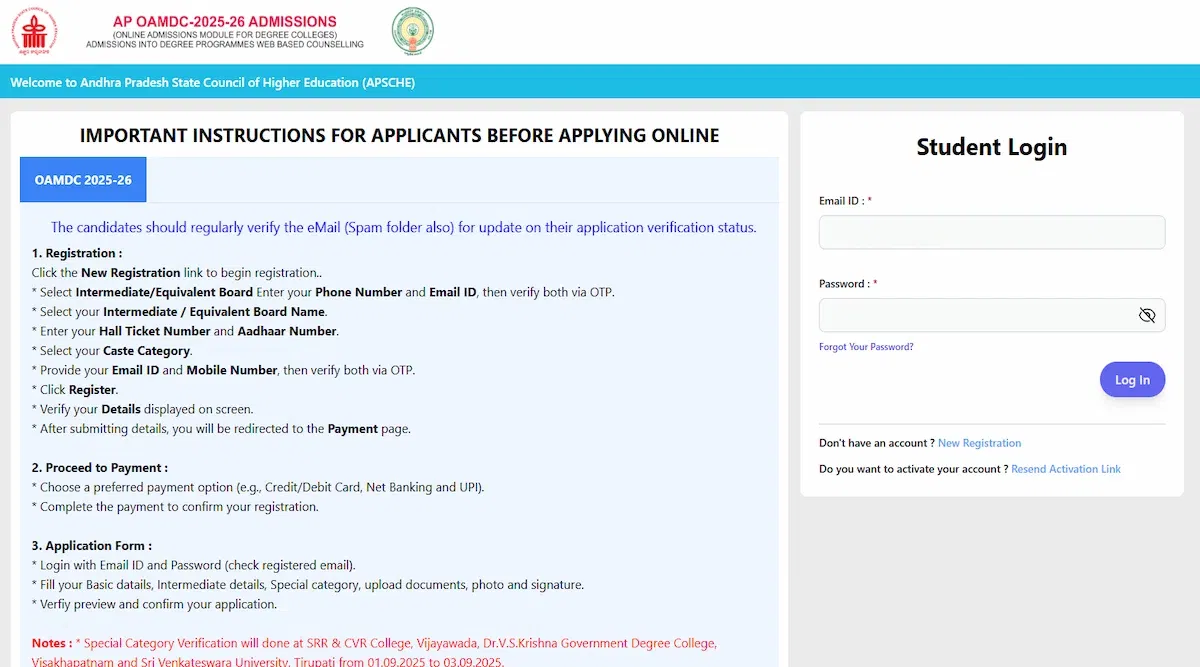Click the 'Verfiy preview and confirm your application' line
The image size is (1200, 667).
click(x=154, y=604)
